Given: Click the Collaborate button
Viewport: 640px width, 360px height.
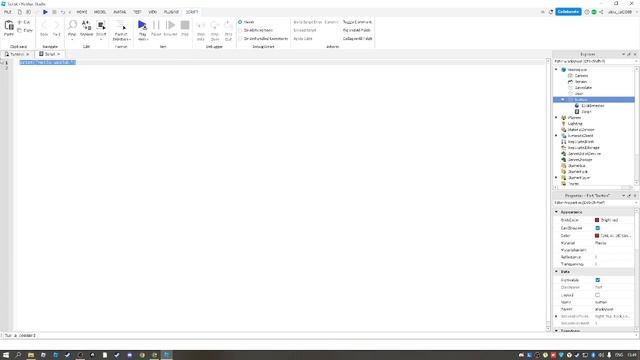Looking at the screenshot, I should 568,12.
